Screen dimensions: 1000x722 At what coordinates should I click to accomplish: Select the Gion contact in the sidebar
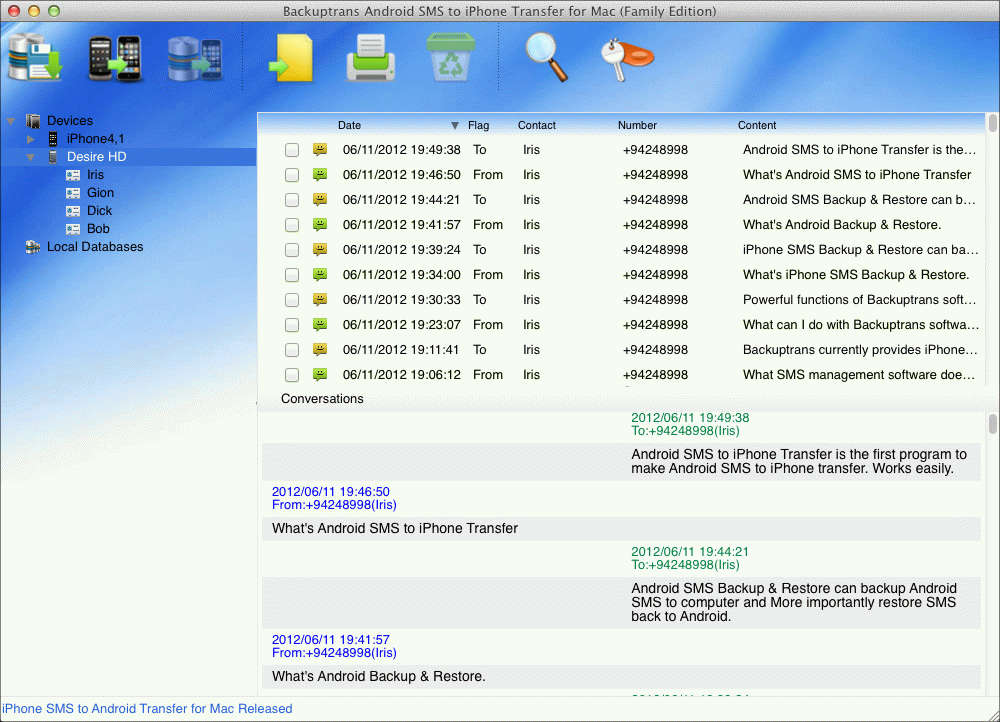[x=96, y=192]
